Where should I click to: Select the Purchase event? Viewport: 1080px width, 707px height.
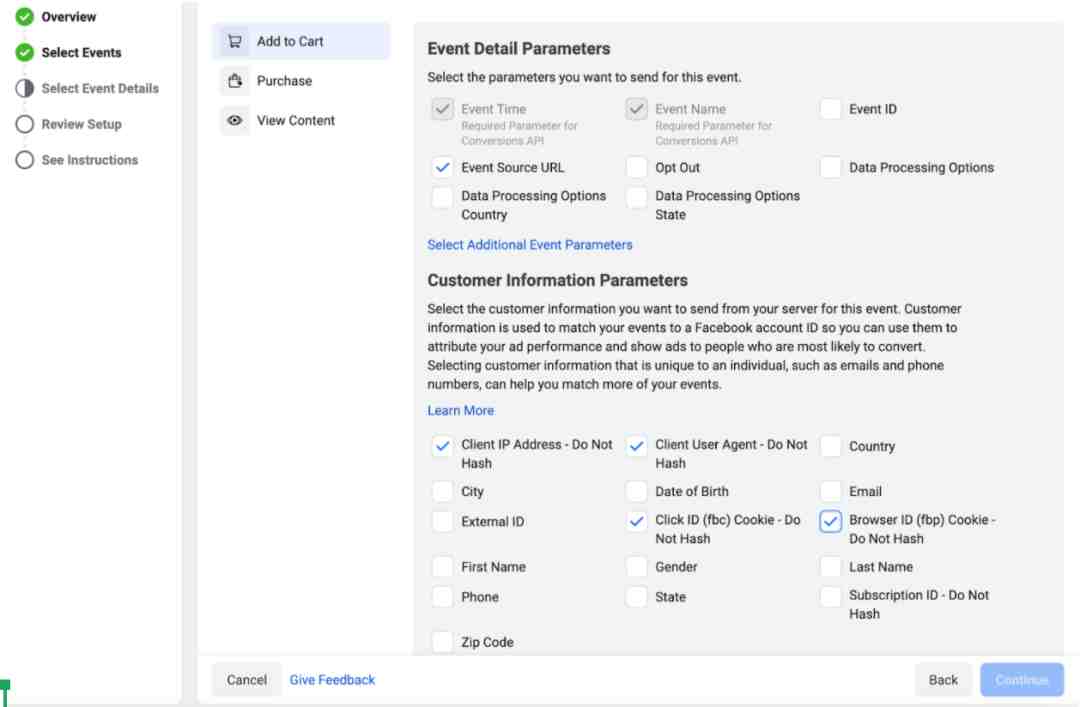pos(301,81)
